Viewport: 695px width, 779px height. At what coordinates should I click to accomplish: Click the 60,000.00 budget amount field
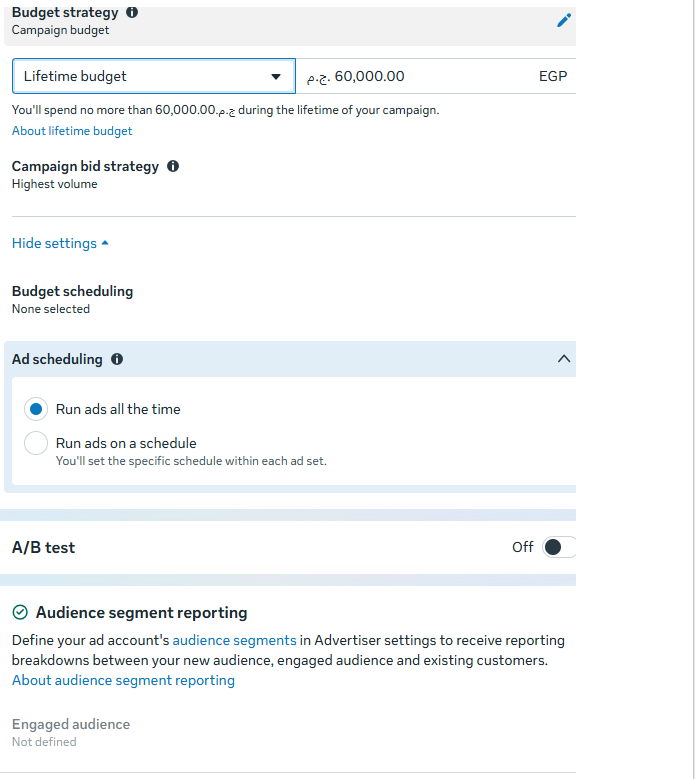(x=436, y=76)
